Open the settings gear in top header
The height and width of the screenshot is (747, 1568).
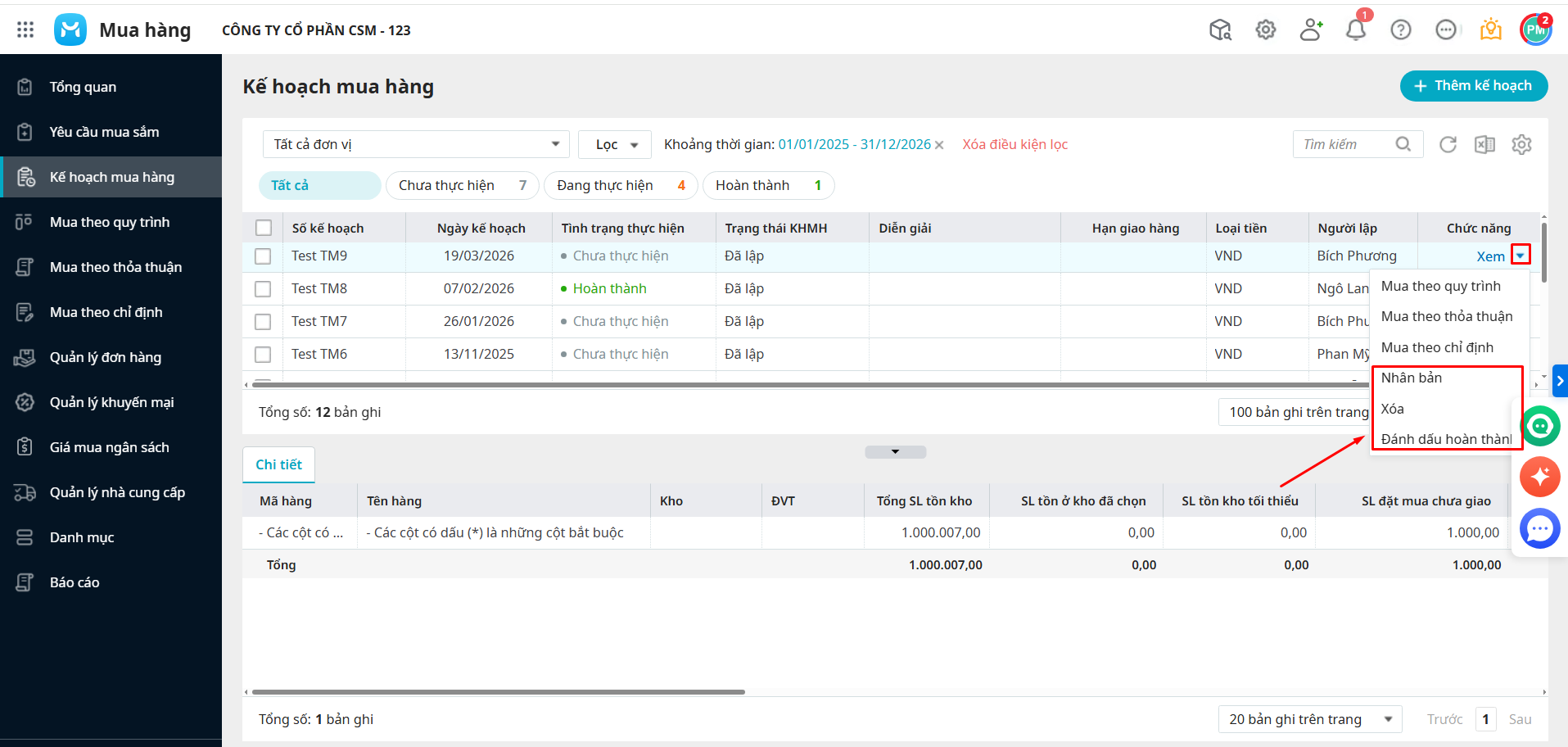coord(1266,30)
